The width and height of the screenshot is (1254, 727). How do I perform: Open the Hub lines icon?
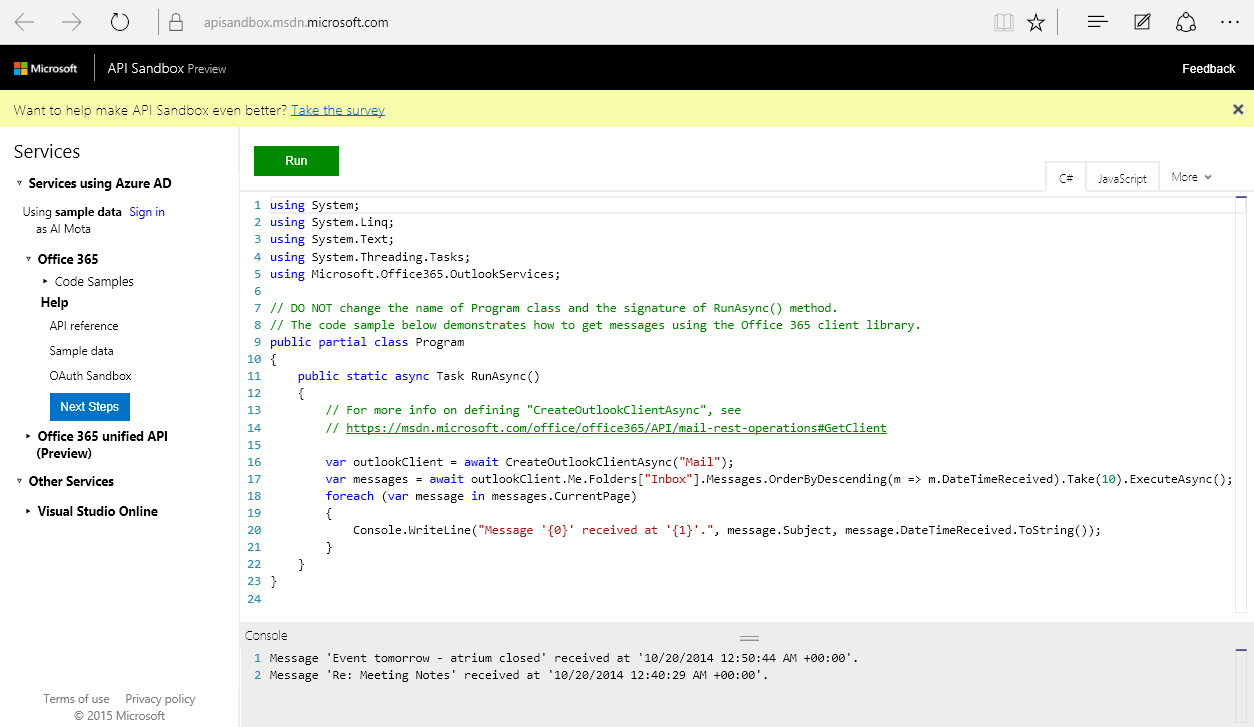pyautogui.click(x=1097, y=22)
